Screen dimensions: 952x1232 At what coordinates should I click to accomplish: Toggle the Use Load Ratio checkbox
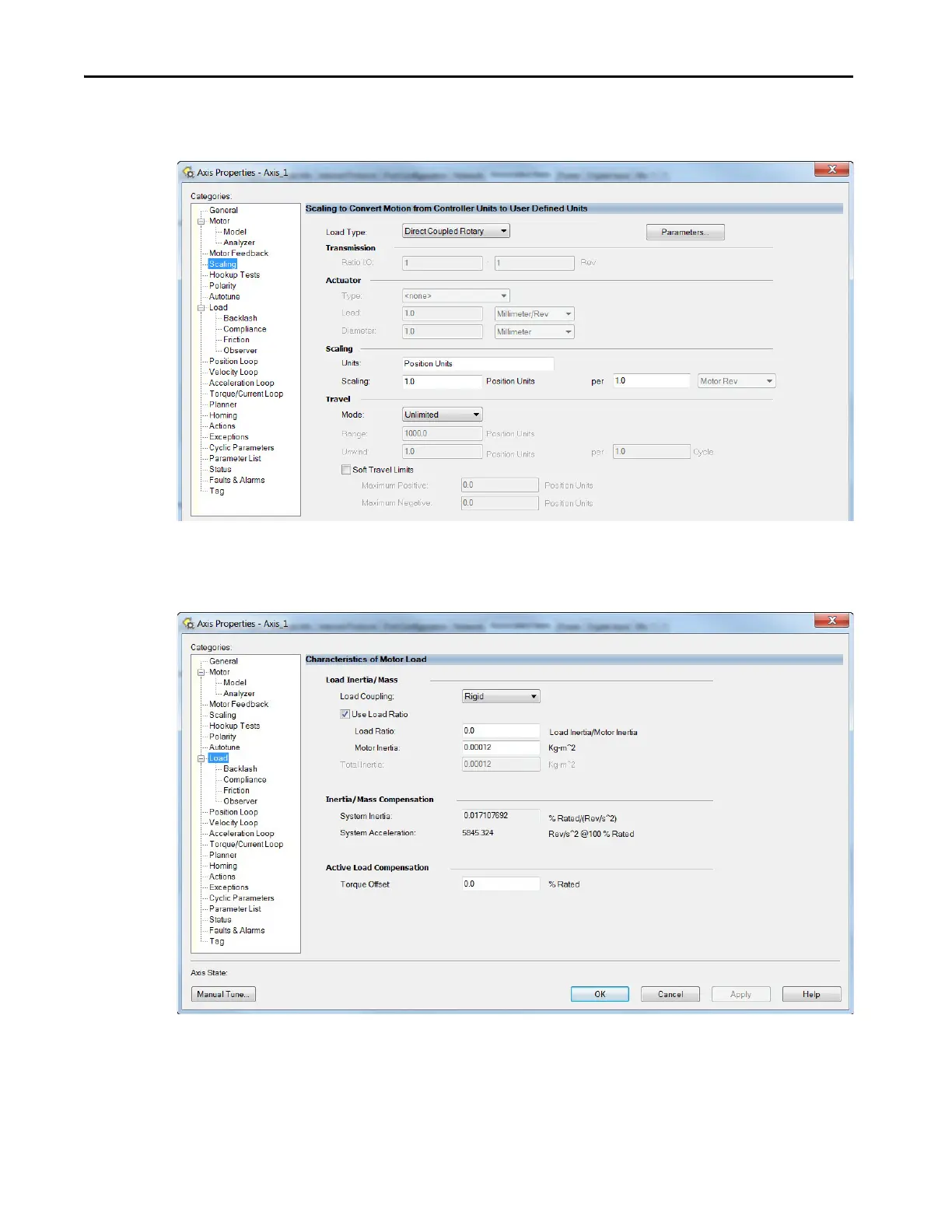click(x=345, y=714)
